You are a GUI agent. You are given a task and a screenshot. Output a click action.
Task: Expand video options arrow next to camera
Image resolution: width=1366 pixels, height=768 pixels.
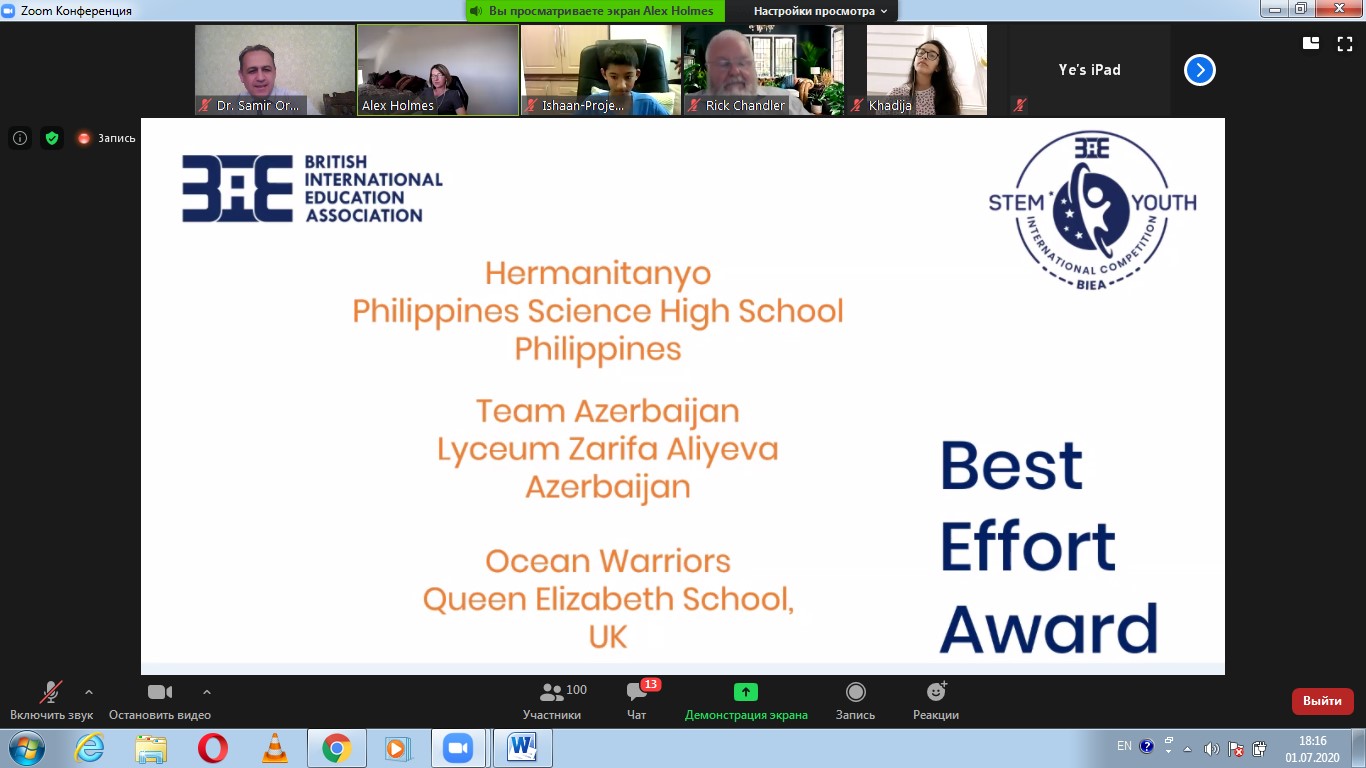207,691
